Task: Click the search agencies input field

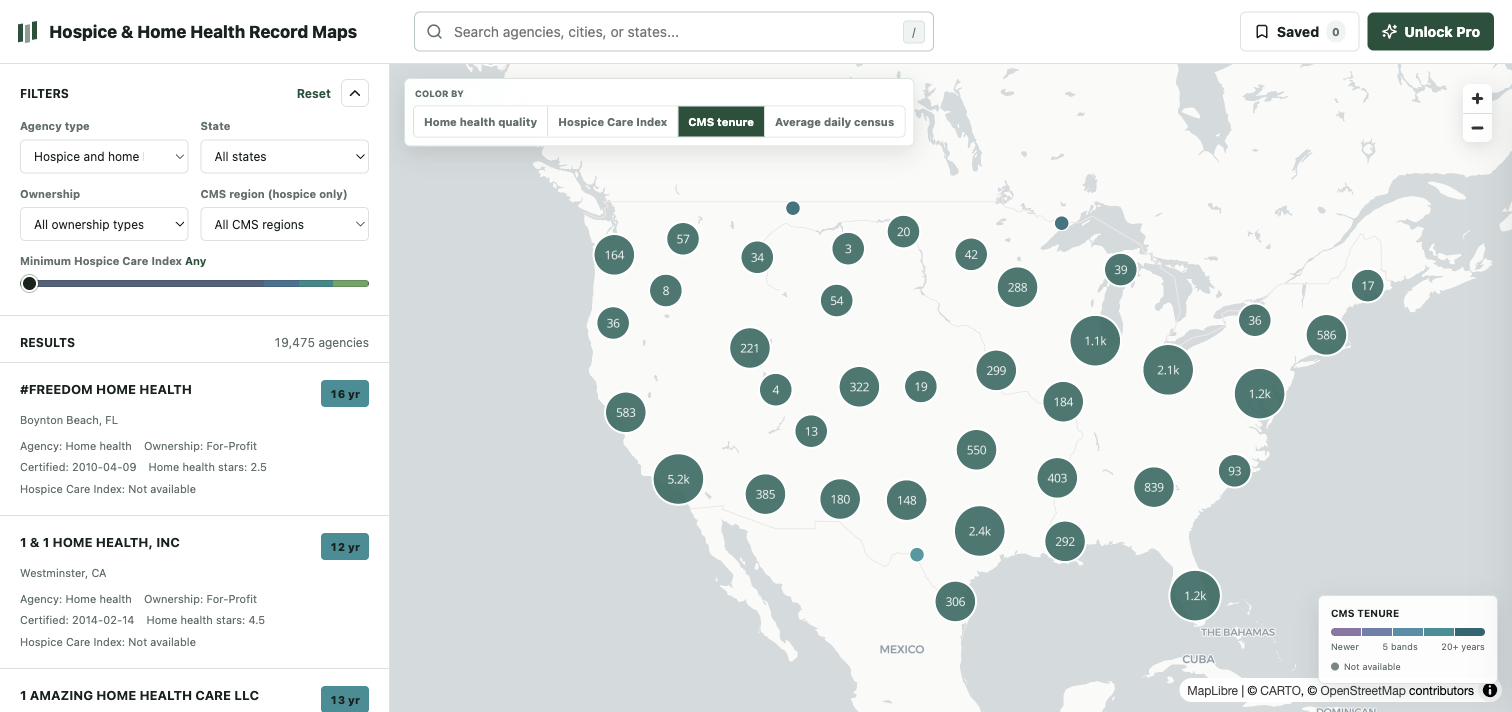Action: click(674, 32)
